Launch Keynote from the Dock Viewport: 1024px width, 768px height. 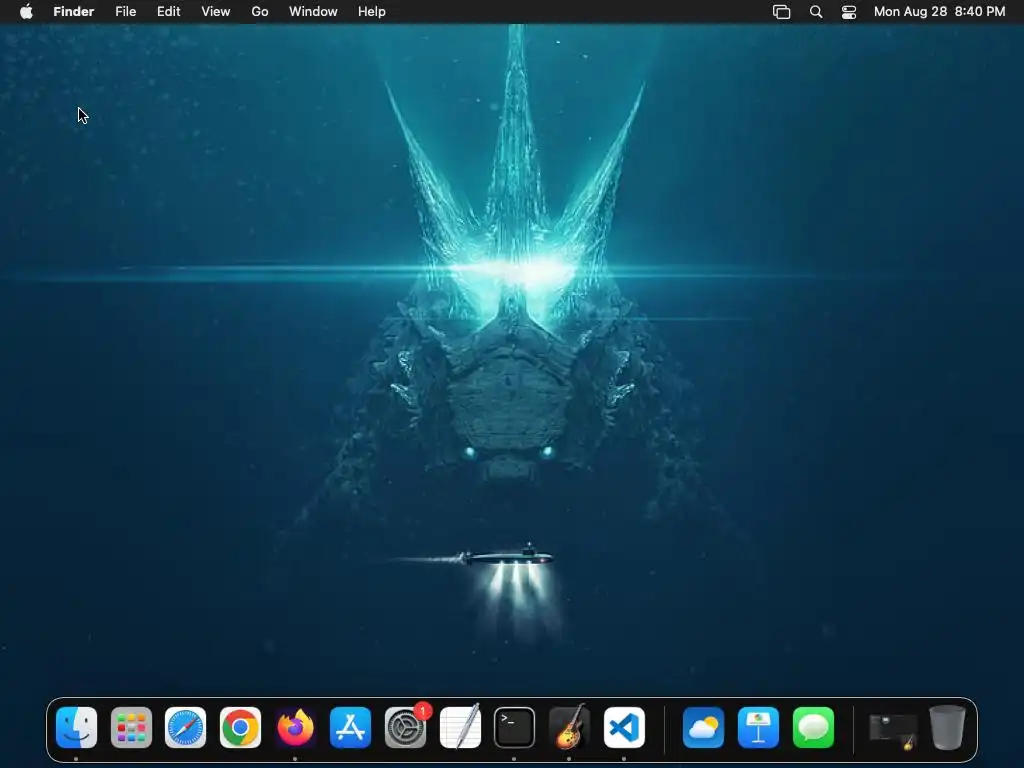point(758,727)
